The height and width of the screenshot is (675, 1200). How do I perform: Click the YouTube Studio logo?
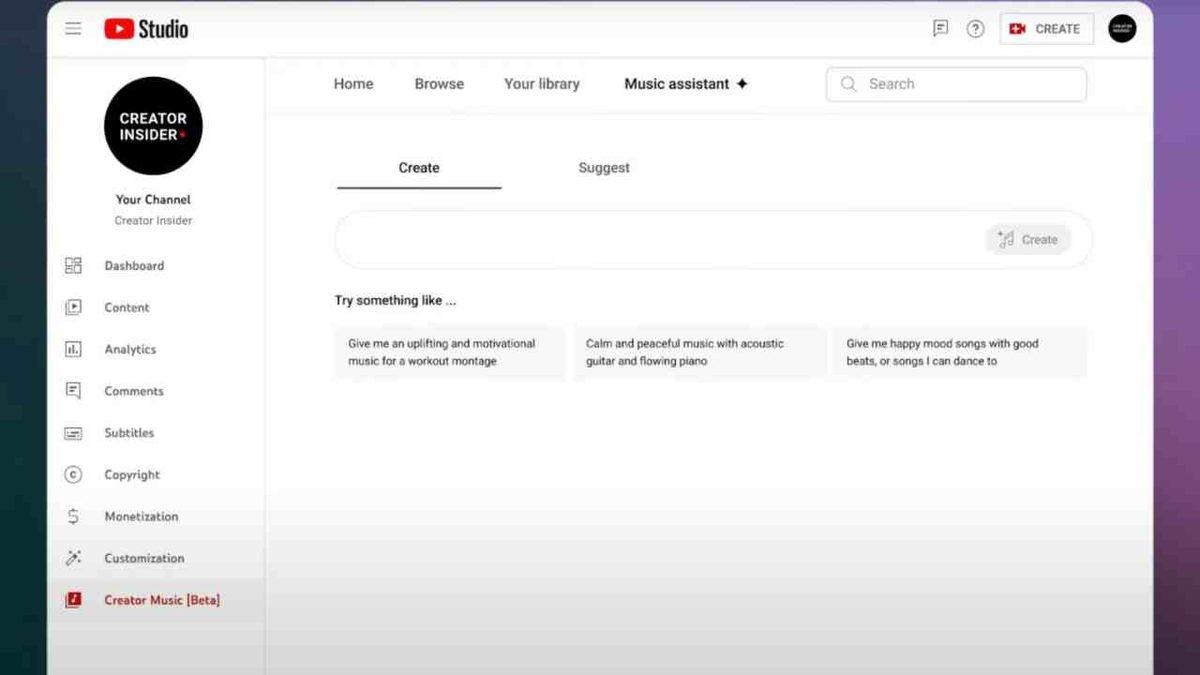pyautogui.click(x=146, y=29)
